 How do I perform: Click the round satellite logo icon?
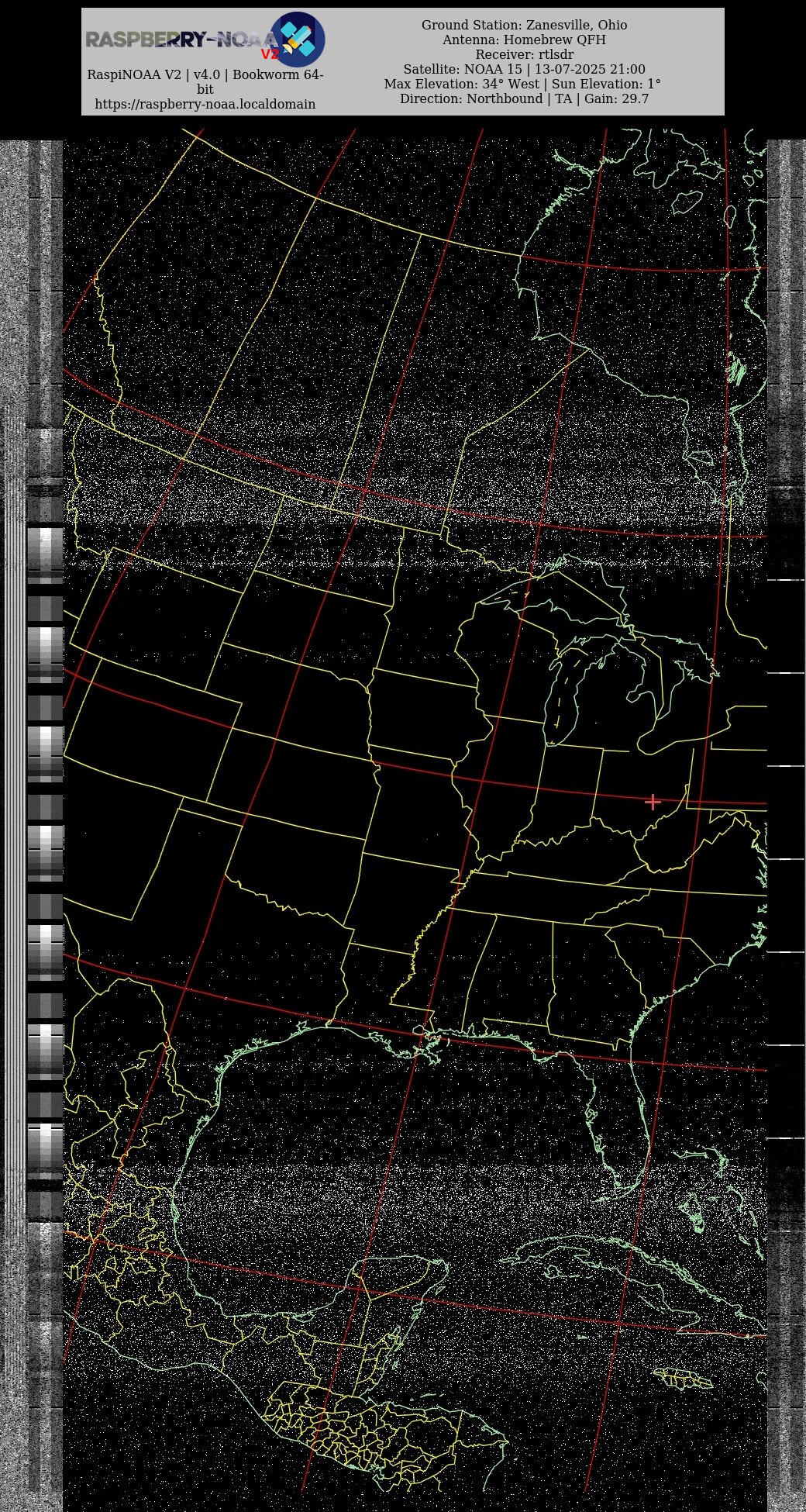pos(298,39)
